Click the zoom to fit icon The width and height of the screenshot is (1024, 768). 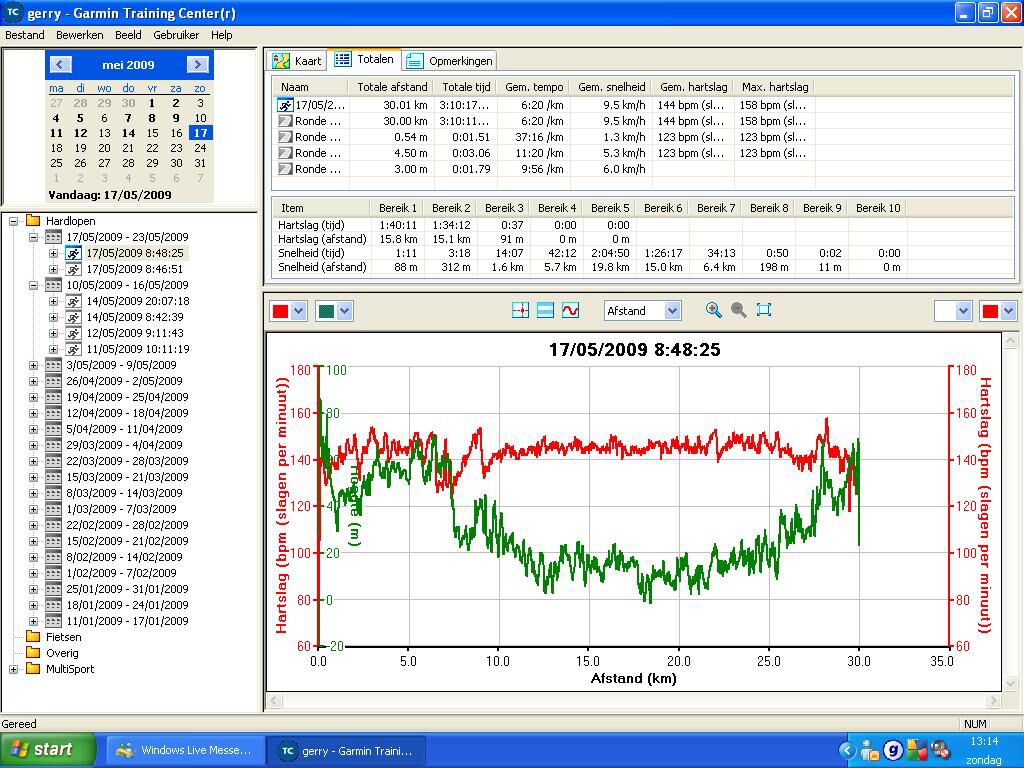point(763,310)
